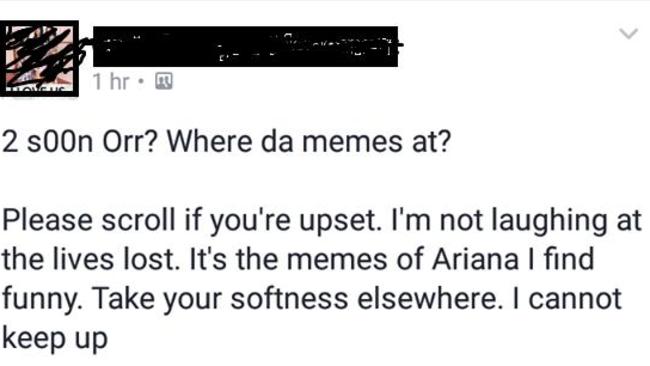Image resolution: width=650 pixels, height=366 pixels.
Task: Click the phrase 'It's the memes of'
Action: pyautogui.click(x=306, y=259)
